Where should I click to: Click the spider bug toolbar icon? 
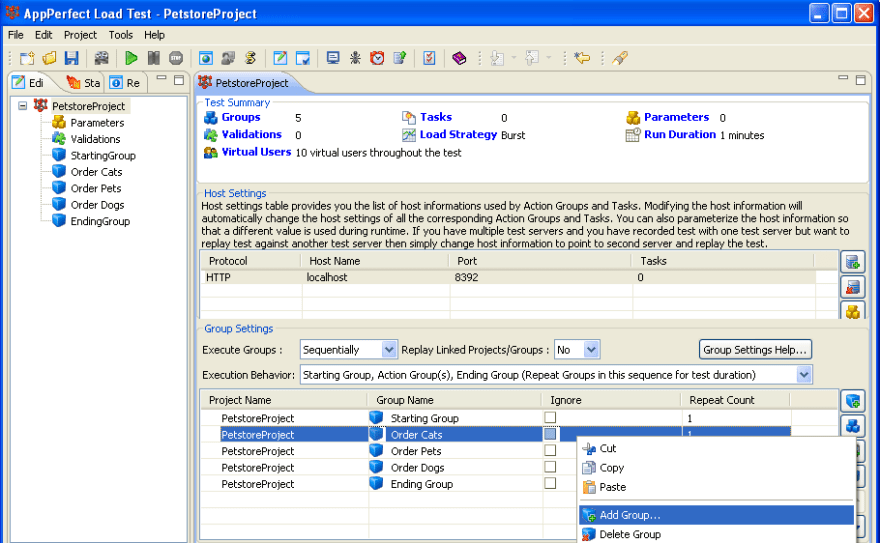click(355, 58)
